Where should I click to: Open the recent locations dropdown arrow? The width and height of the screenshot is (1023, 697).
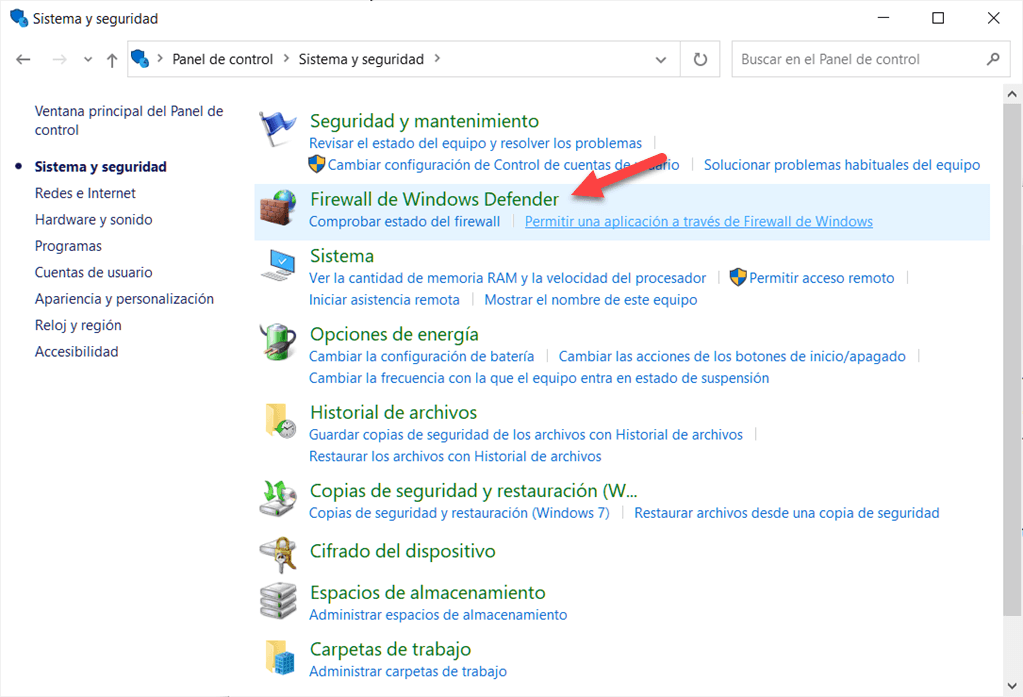click(88, 59)
